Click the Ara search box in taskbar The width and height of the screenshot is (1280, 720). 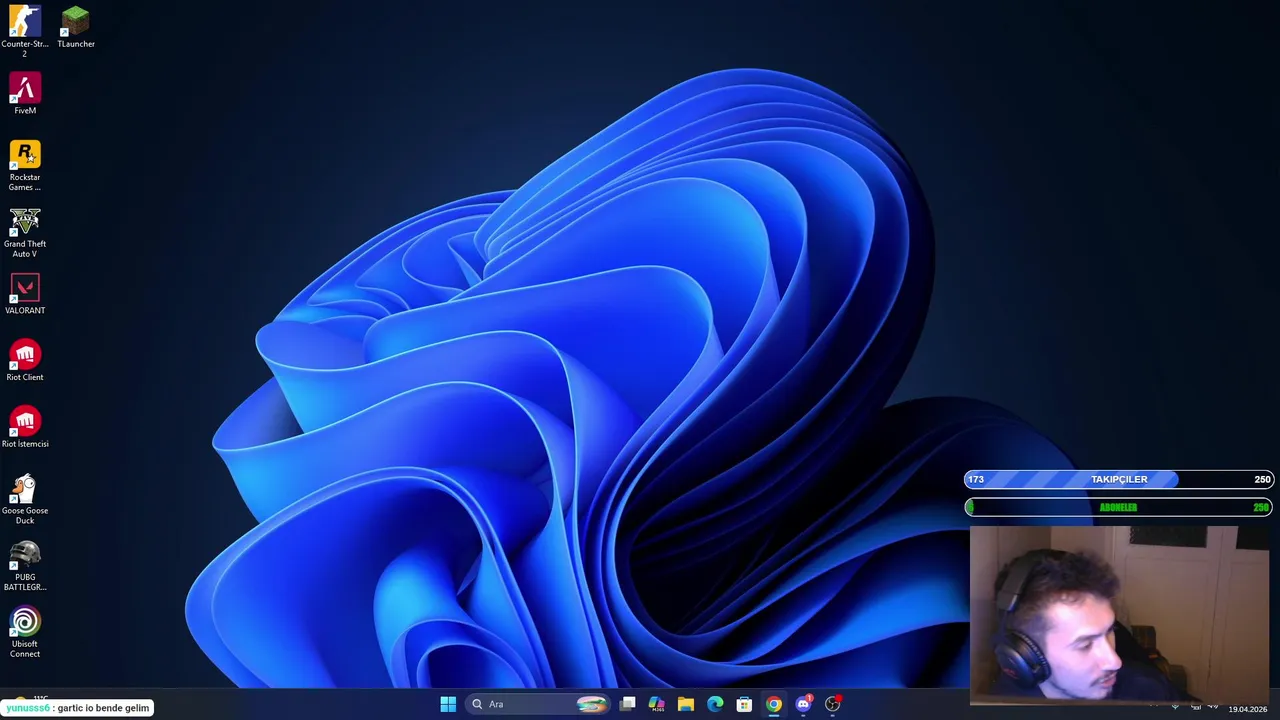point(538,704)
